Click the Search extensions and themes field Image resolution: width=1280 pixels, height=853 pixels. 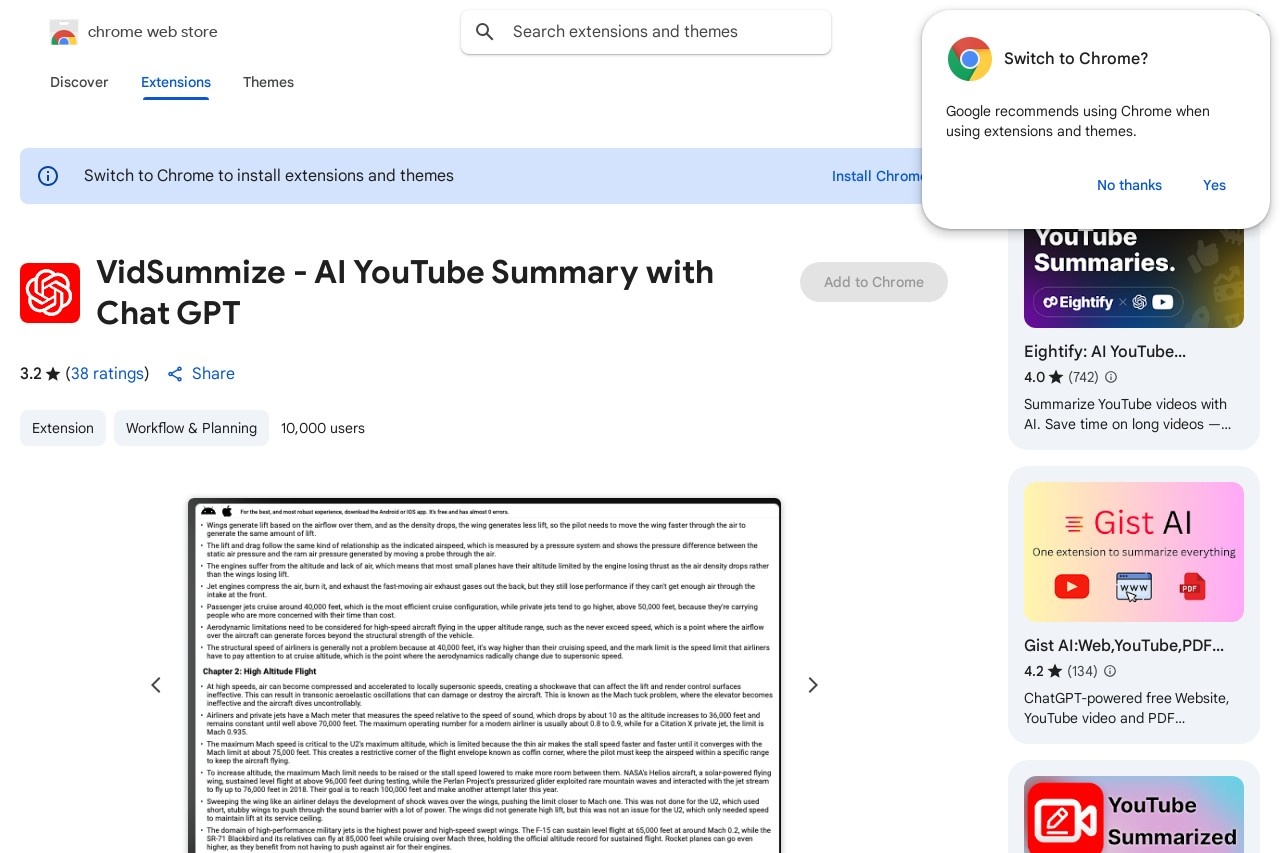pyautogui.click(x=646, y=32)
